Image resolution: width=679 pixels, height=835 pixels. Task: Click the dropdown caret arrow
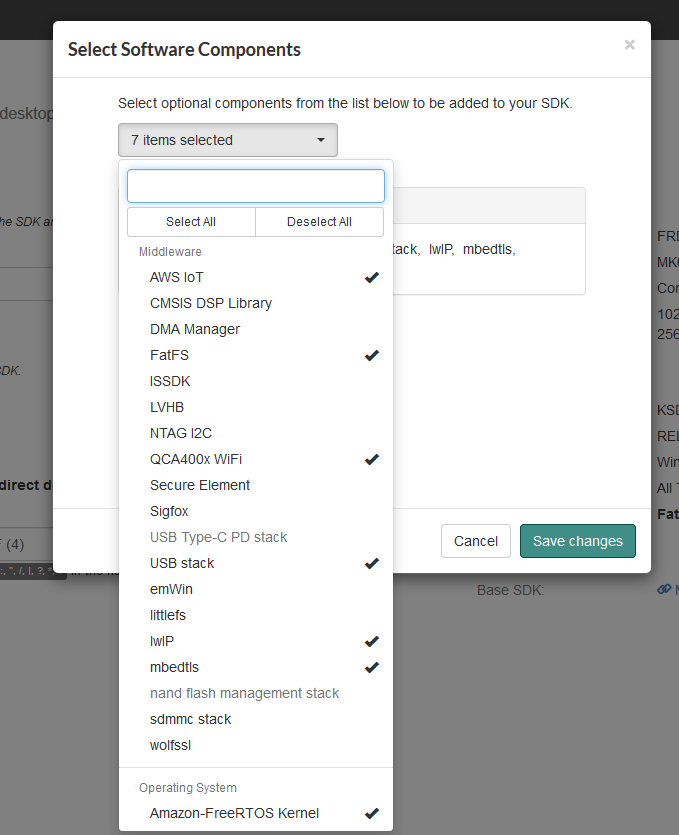[321, 141]
